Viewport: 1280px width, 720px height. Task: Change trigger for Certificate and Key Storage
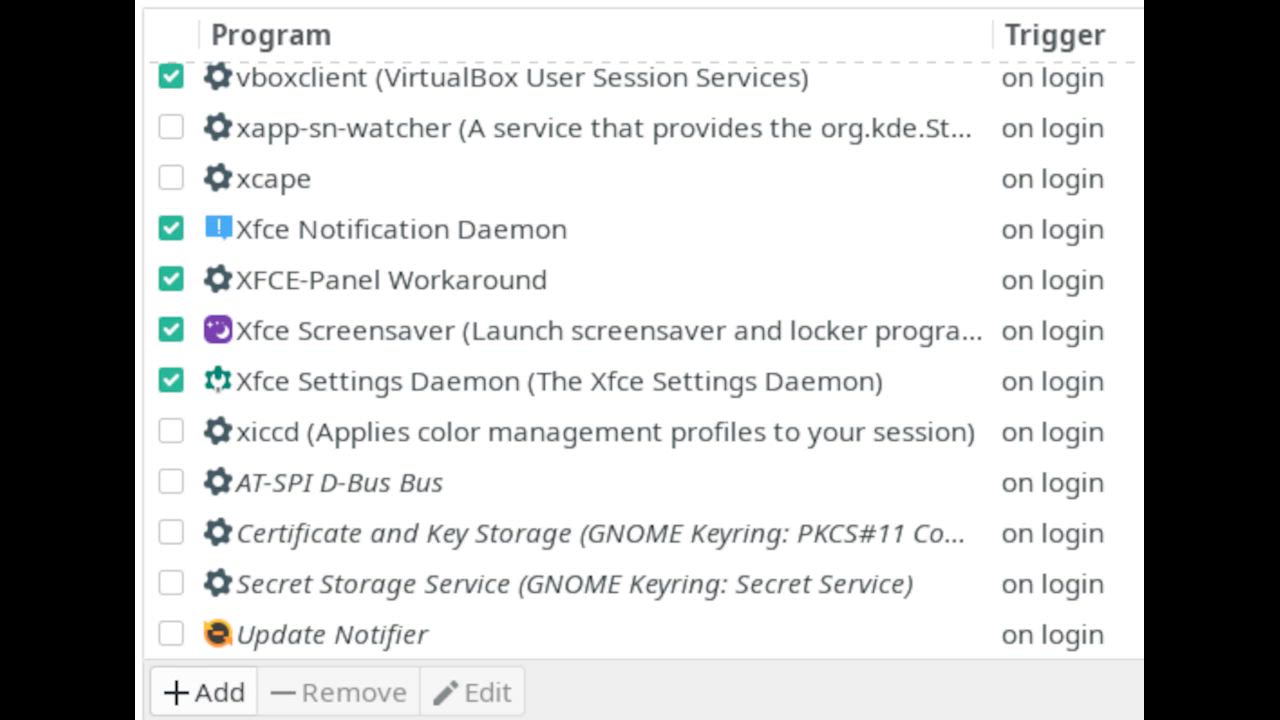point(1052,534)
